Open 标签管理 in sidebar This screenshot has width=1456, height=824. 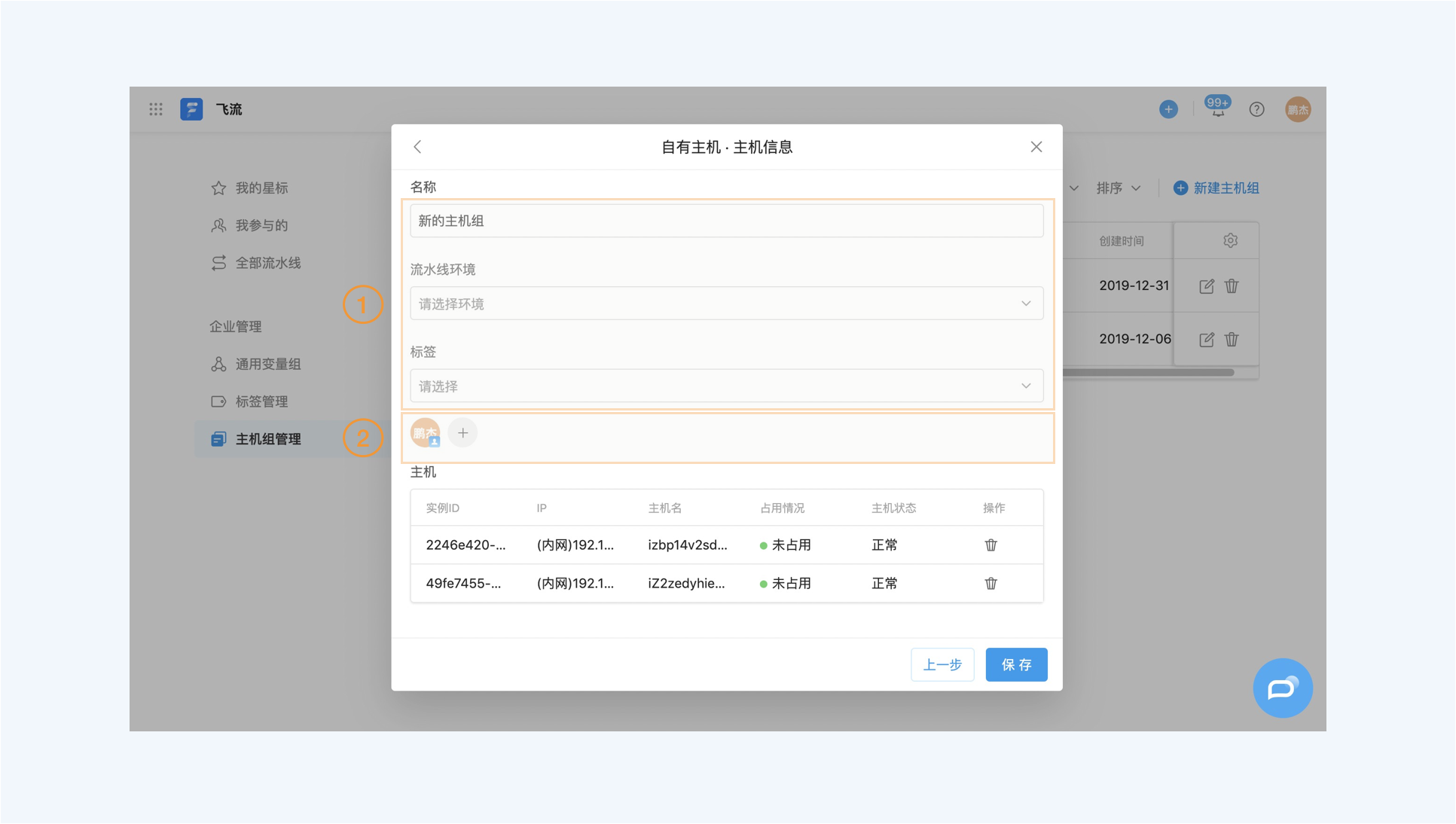tap(249, 401)
